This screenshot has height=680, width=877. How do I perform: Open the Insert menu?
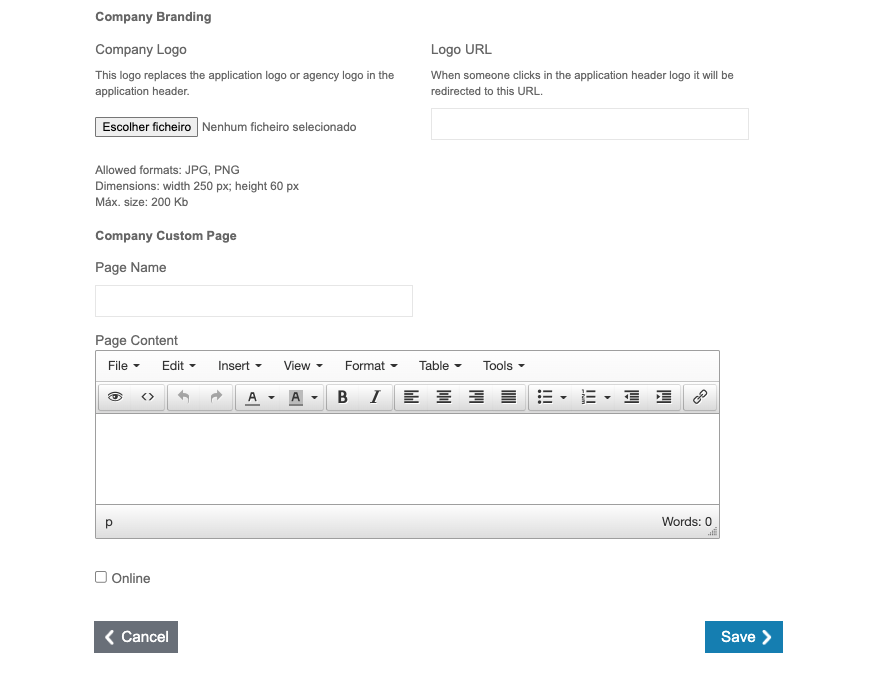pyautogui.click(x=239, y=366)
